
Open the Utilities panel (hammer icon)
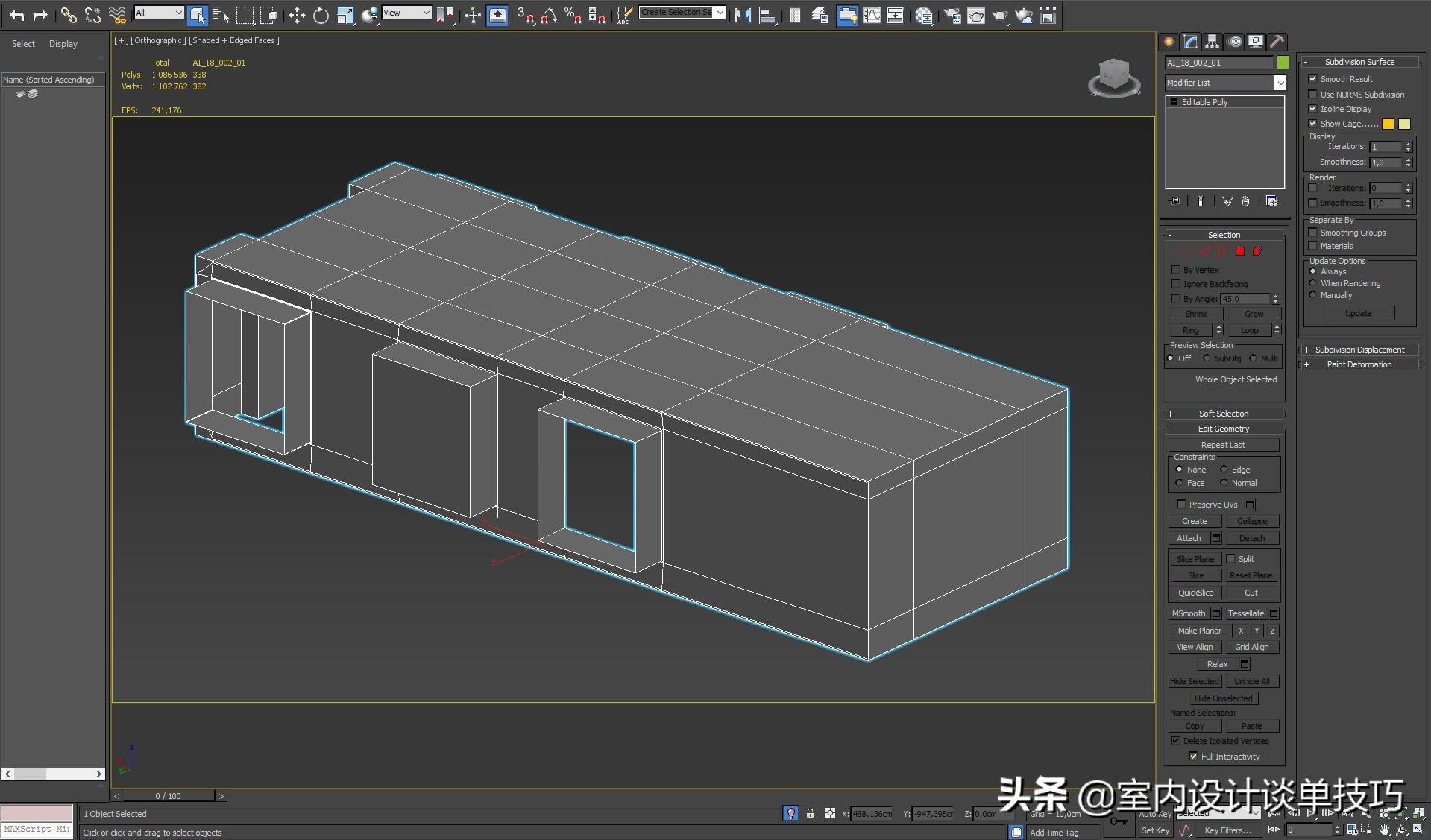pyautogui.click(x=1277, y=42)
